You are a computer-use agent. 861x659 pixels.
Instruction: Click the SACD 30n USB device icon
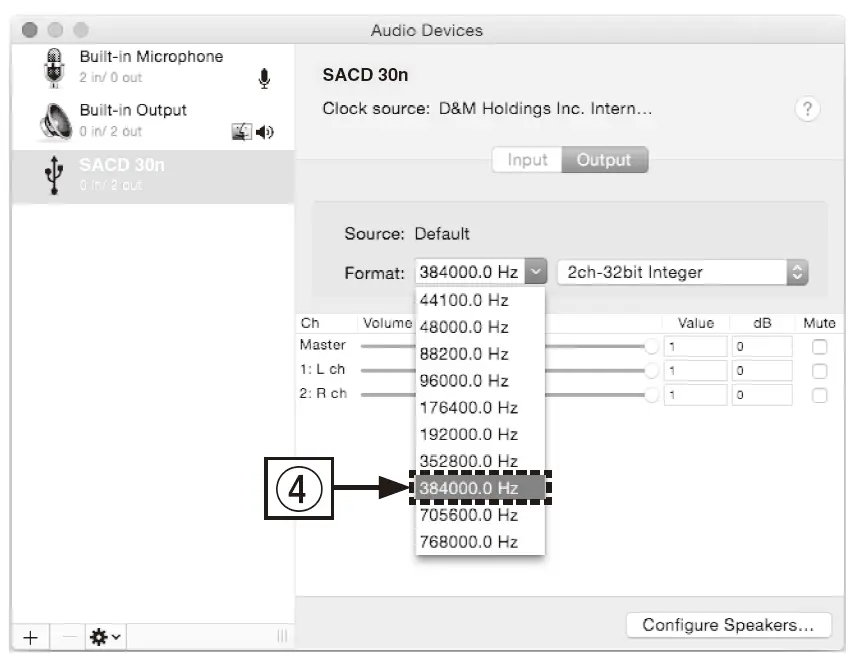click(54, 175)
